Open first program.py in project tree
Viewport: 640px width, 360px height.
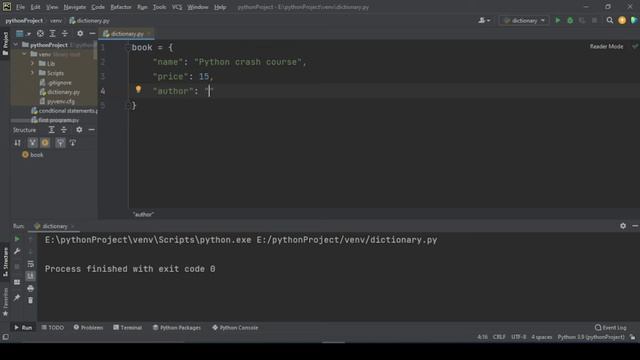tap(55, 120)
